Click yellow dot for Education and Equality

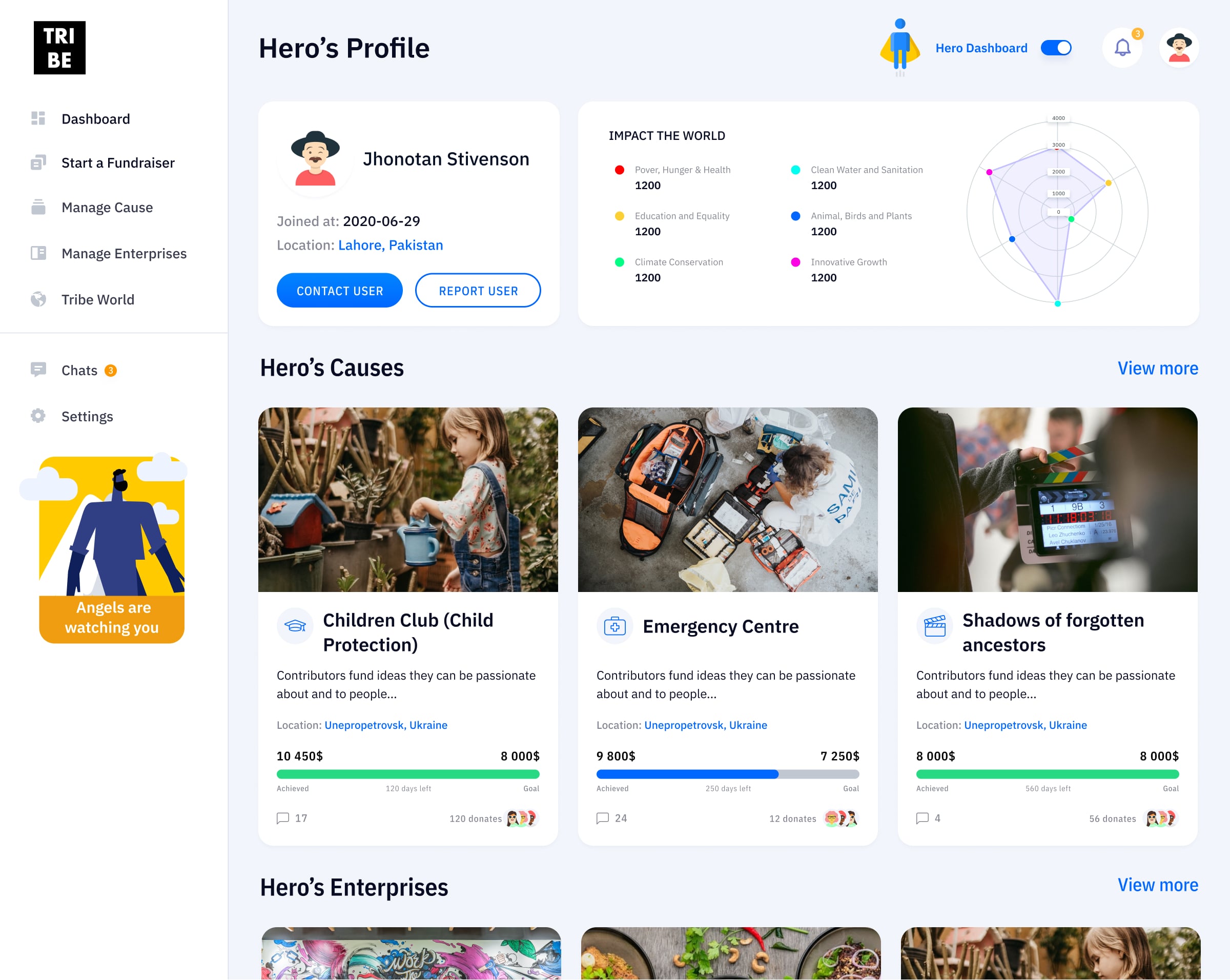[x=619, y=216]
